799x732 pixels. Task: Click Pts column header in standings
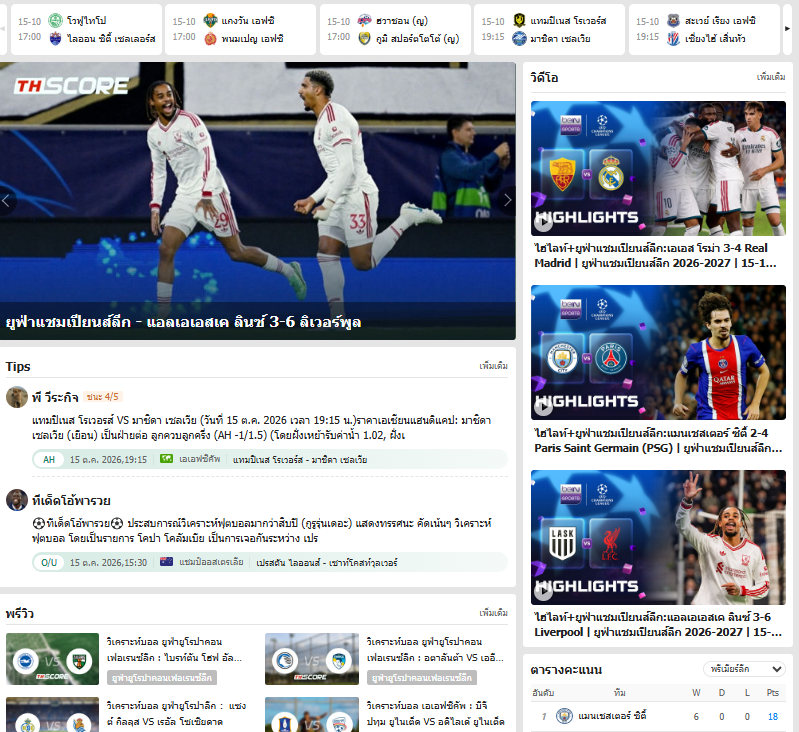[773, 692]
